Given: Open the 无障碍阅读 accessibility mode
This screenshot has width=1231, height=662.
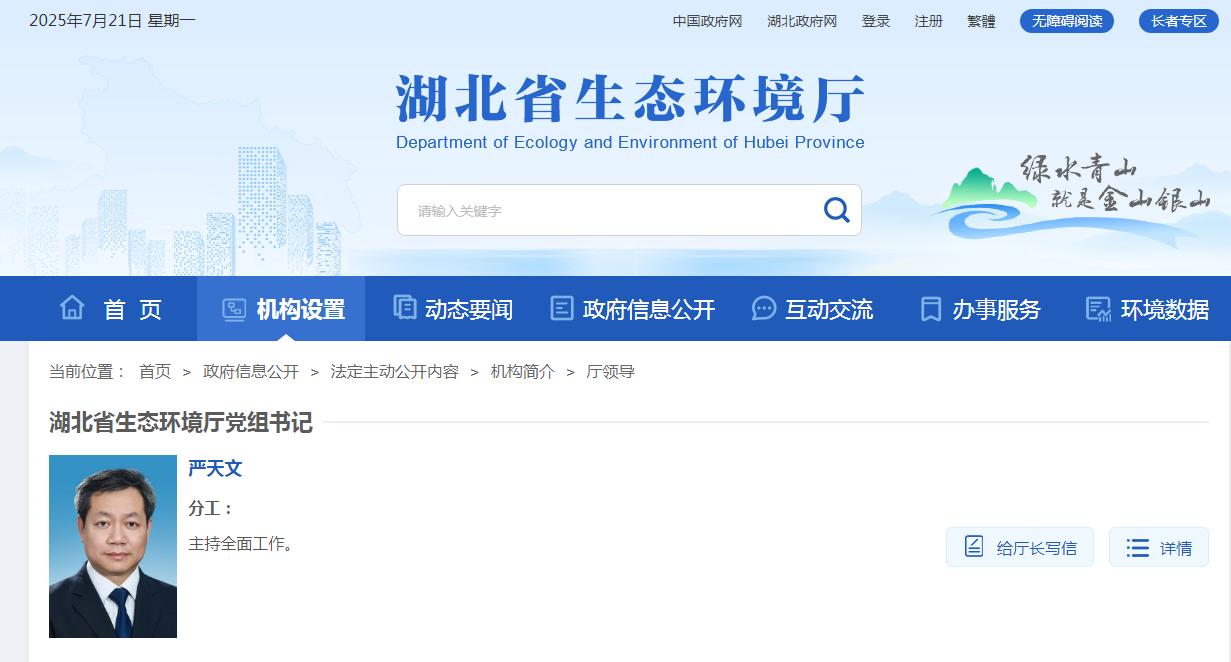Looking at the screenshot, I should (1066, 20).
